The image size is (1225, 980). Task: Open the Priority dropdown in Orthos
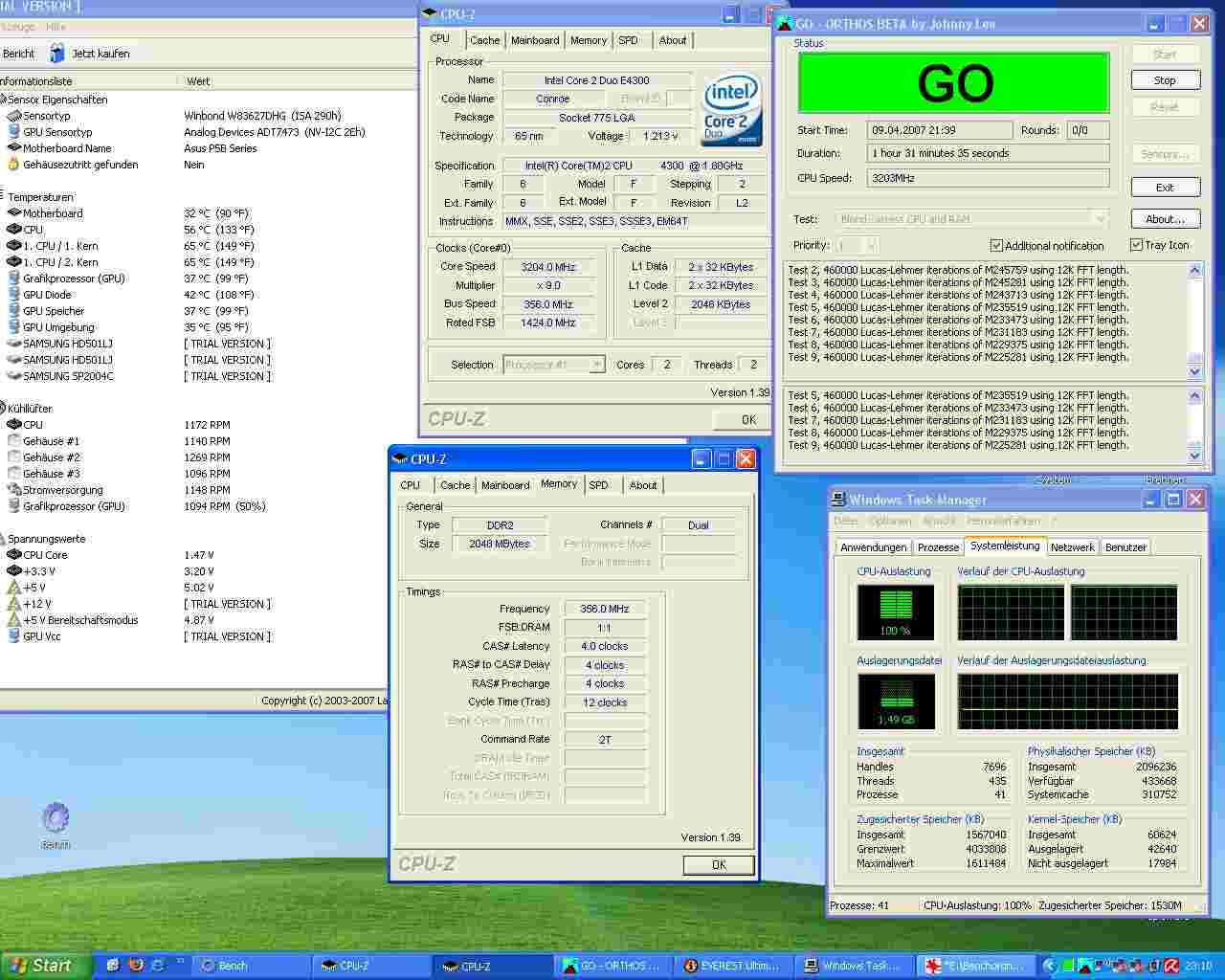(x=870, y=245)
